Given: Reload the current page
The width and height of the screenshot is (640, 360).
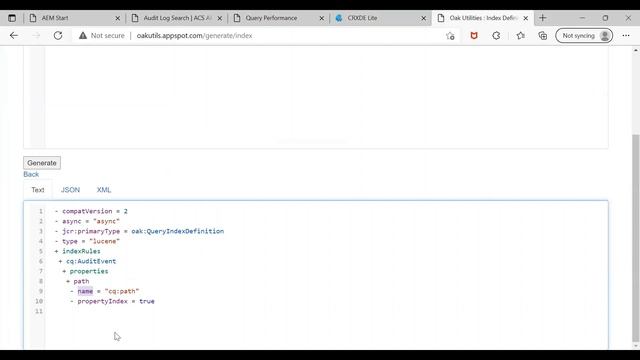Looking at the screenshot, I should pyautogui.click(x=58, y=36).
